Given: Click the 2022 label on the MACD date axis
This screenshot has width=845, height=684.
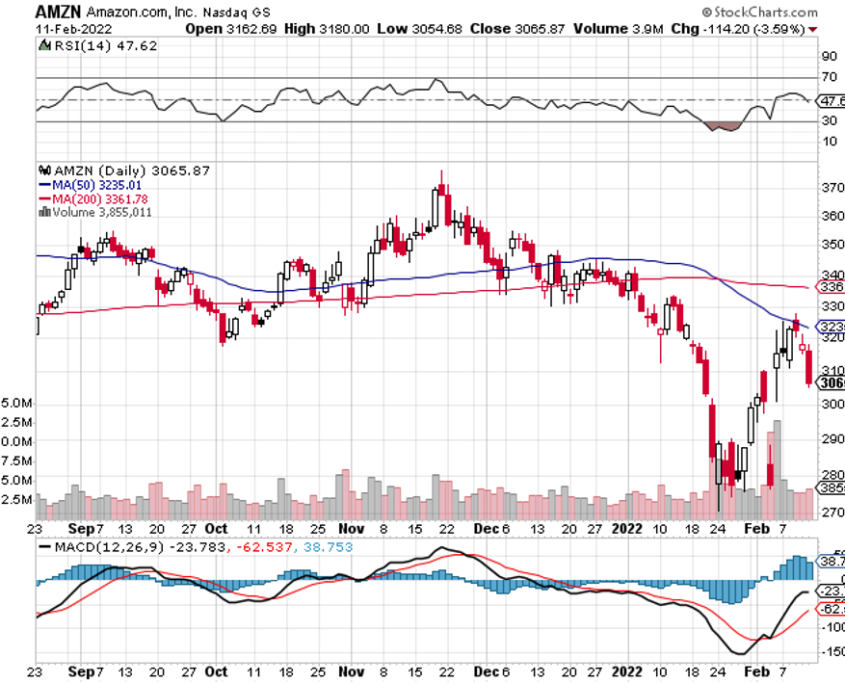Looking at the screenshot, I should pyautogui.click(x=627, y=672).
